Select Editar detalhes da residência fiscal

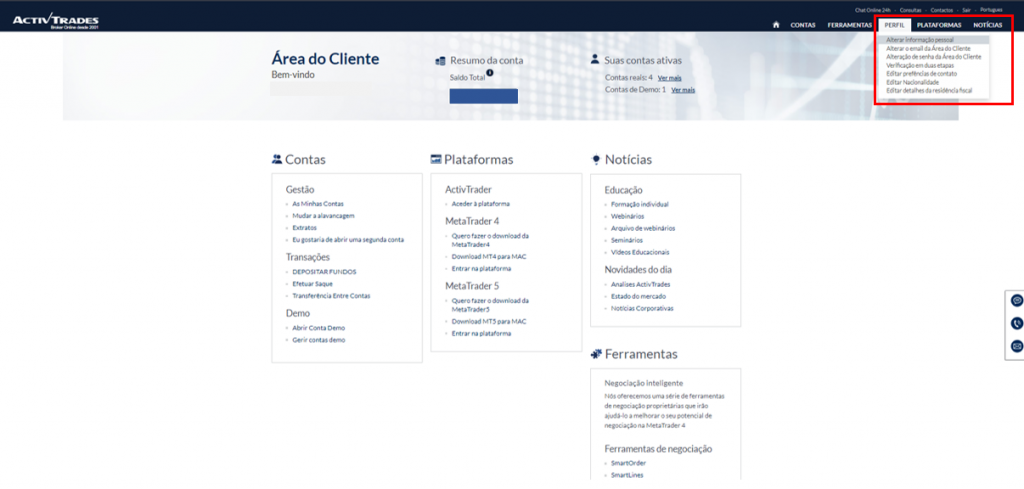(929, 91)
